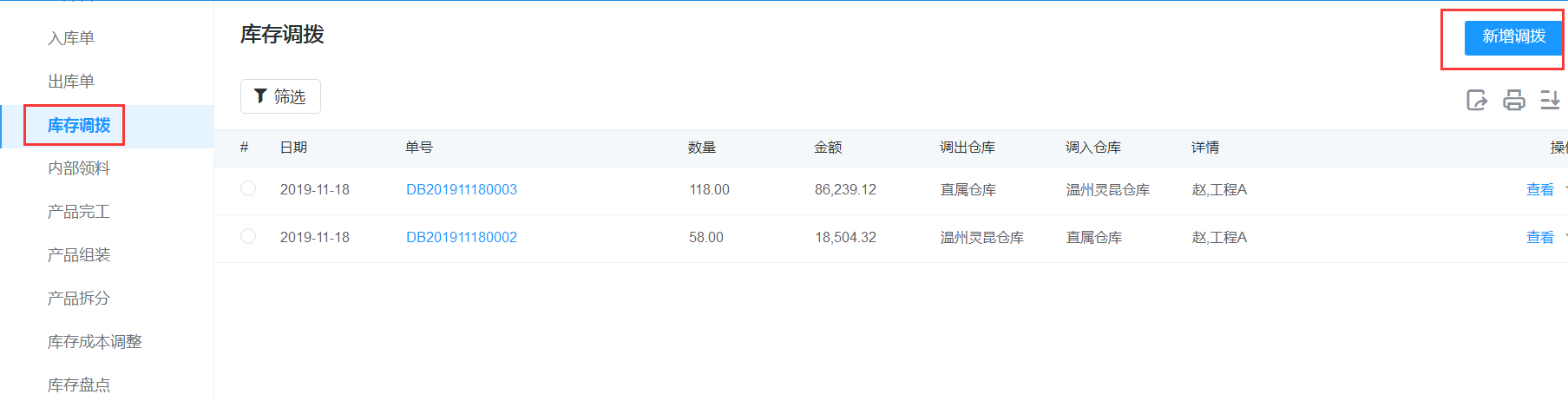Click 查看 for the second row

pyautogui.click(x=1540, y=237)
